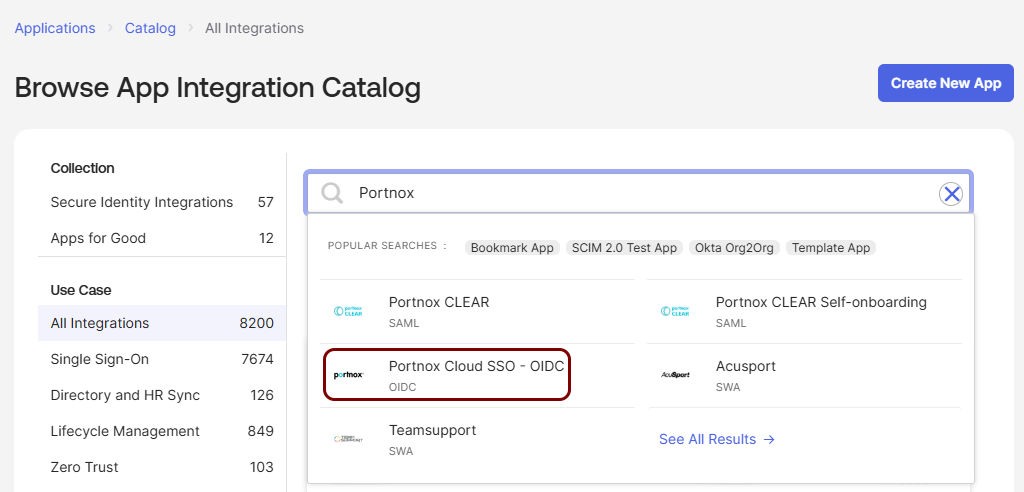Select SCIM 2.0 Test App suggestion
The width and height of the screenshot is (1024, 492).
click(x=624, y=248)
